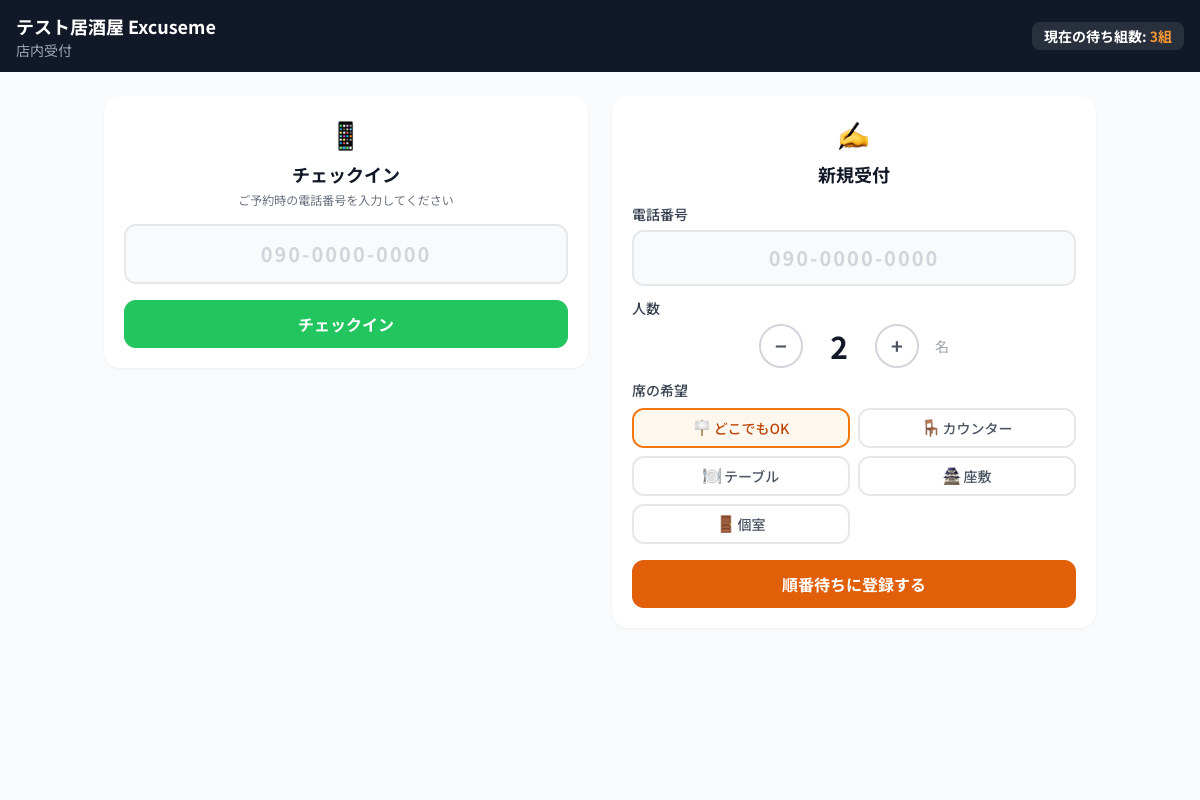Click the chair icon on カウンター option
Screen dimensions: 1200x800
pyautogui.click(x=930, y=428)
